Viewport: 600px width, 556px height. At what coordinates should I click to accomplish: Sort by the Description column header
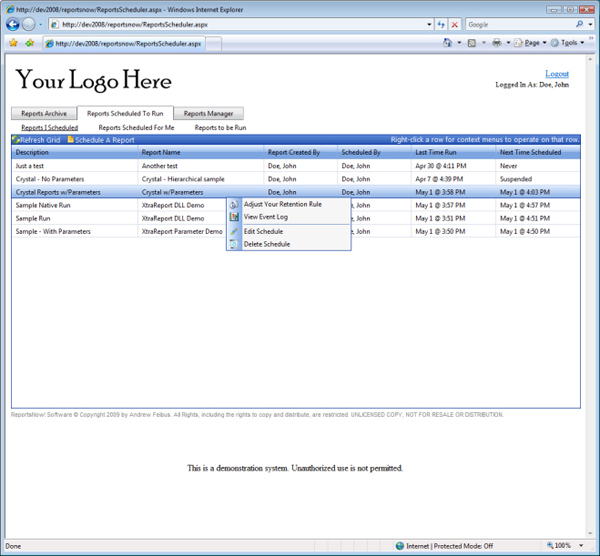pyautogui.click(x=75, y=152)
